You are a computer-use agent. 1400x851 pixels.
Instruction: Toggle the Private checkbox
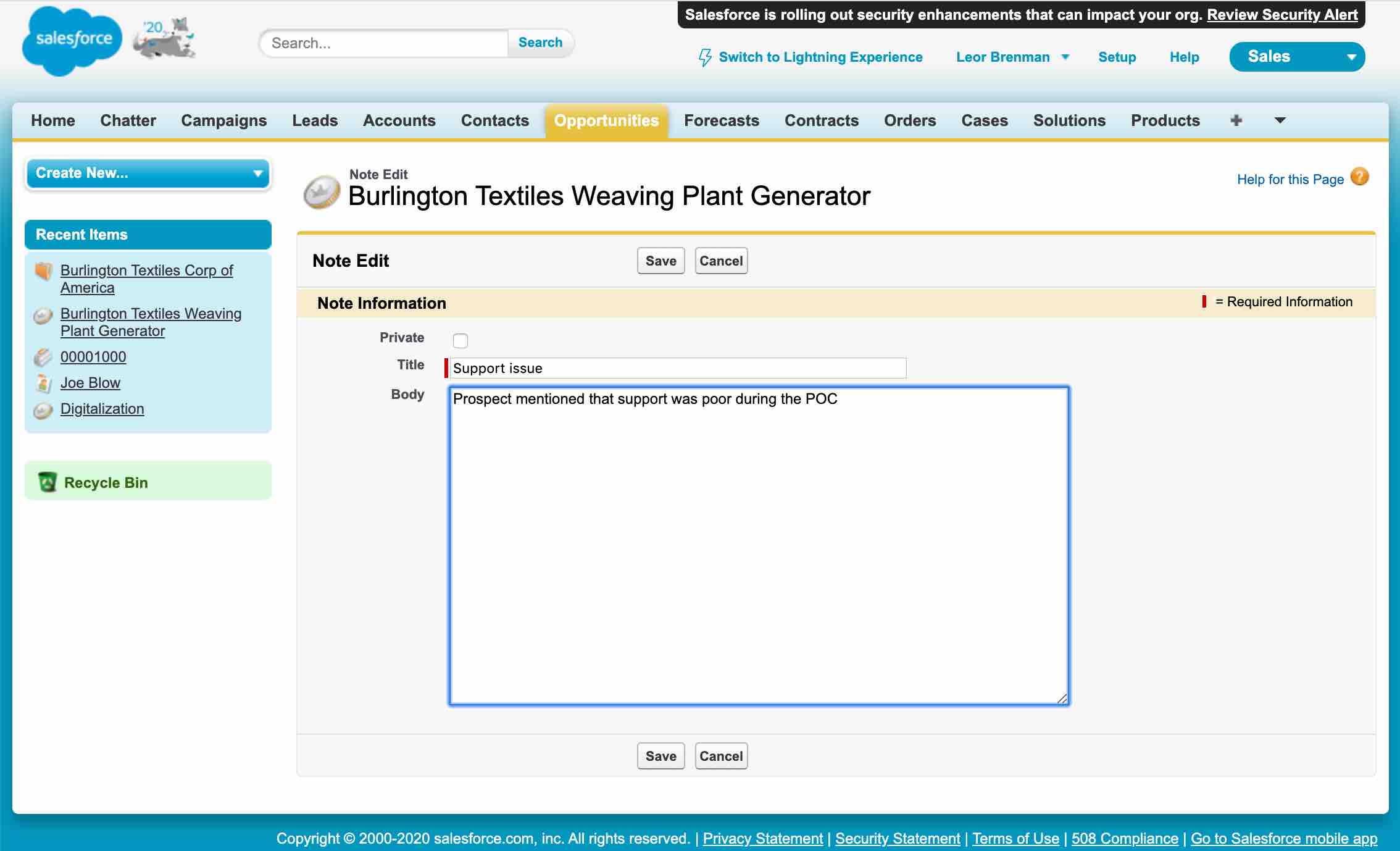tap(460, 340)
